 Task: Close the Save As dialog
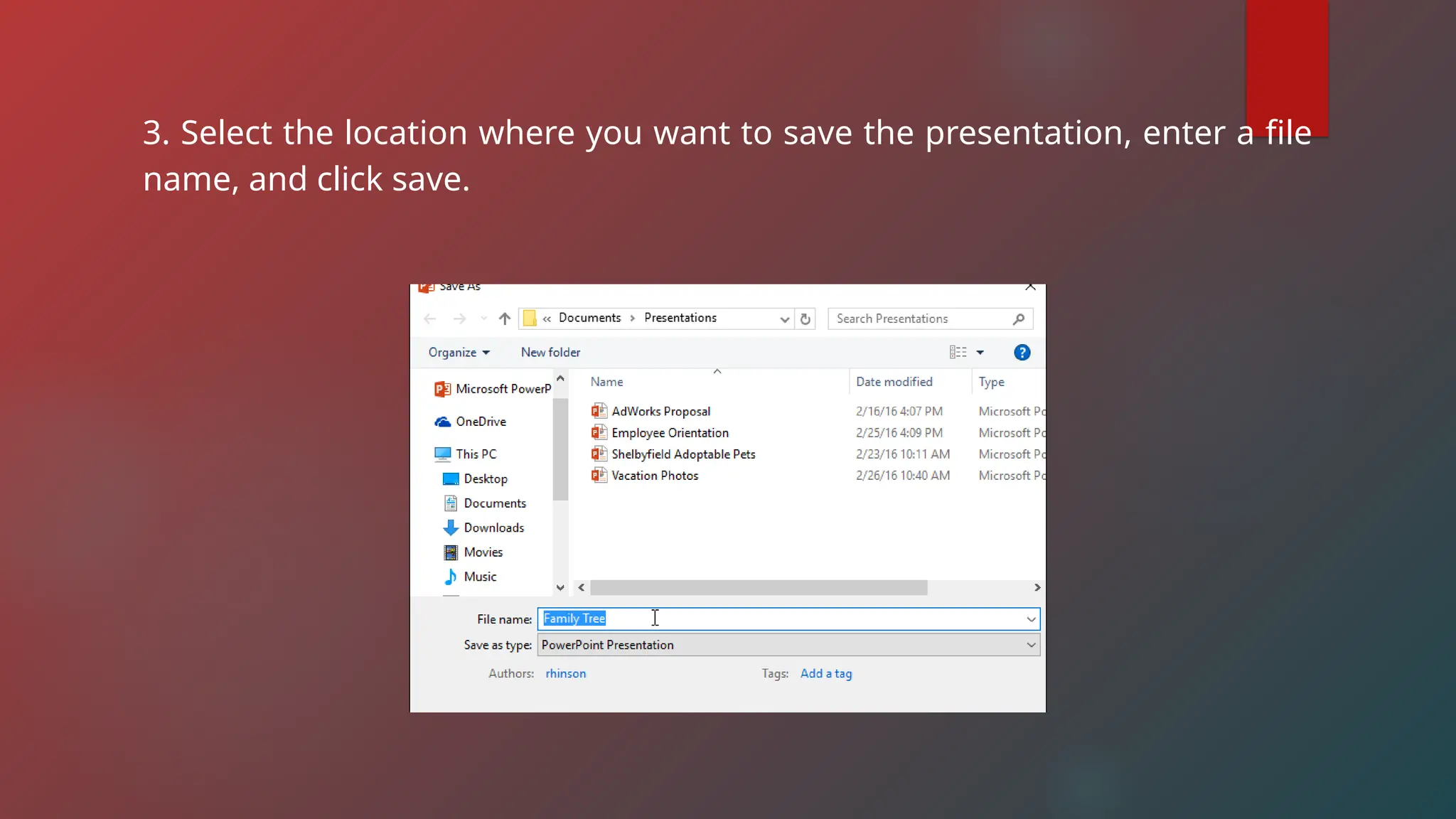coord(1030,287)
